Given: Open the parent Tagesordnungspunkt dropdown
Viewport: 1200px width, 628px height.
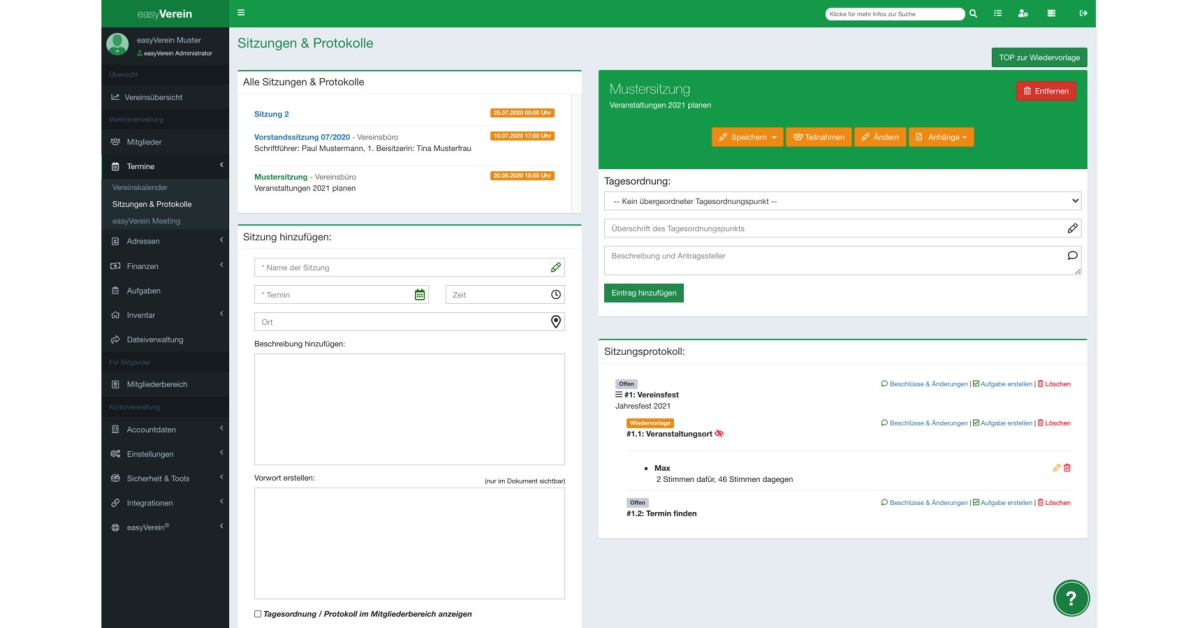Looking at the screenshot, I should [842, 201].
